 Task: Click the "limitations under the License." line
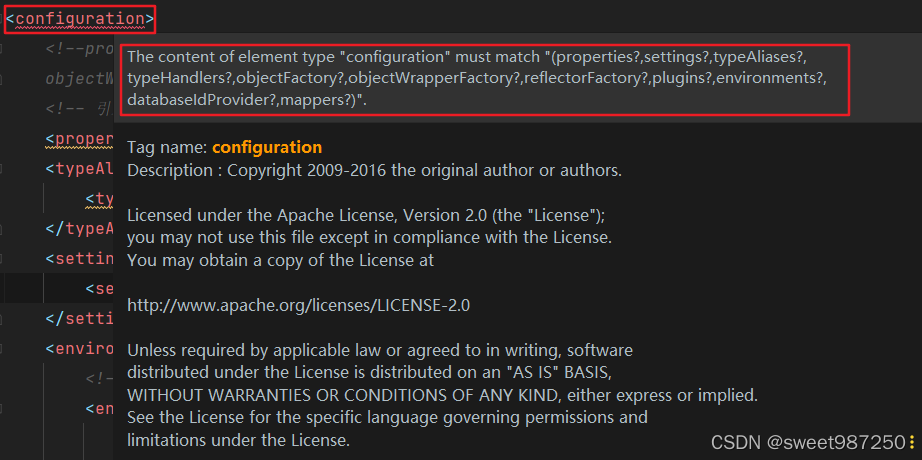coord(239,439)
